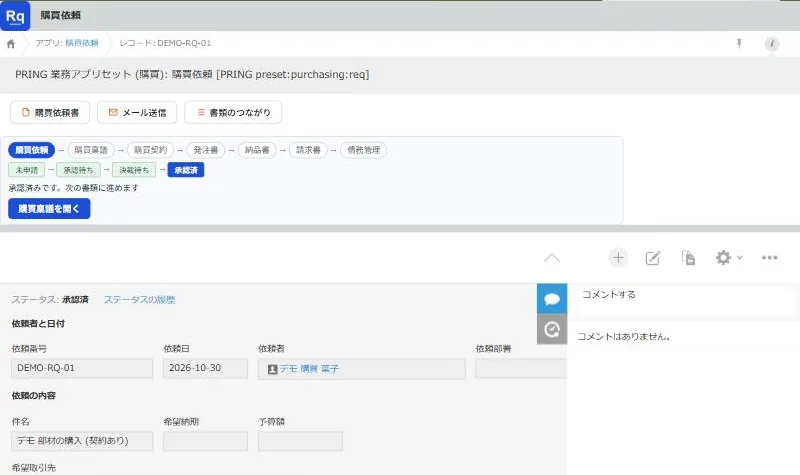Open the info icon at top right

(772, 43)
